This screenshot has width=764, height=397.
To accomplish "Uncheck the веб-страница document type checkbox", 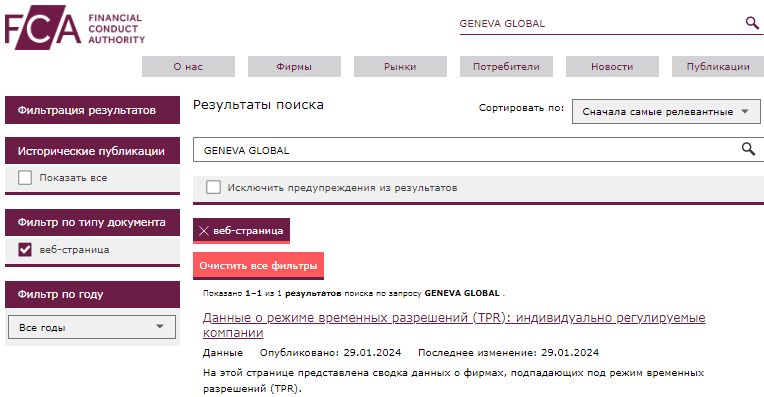I will [25, 249].
